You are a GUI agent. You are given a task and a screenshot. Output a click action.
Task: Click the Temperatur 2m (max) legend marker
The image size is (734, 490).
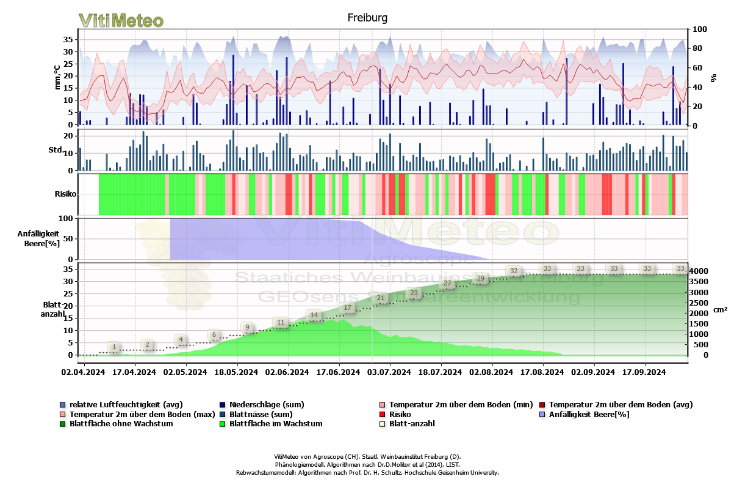[x=62, y=413]
